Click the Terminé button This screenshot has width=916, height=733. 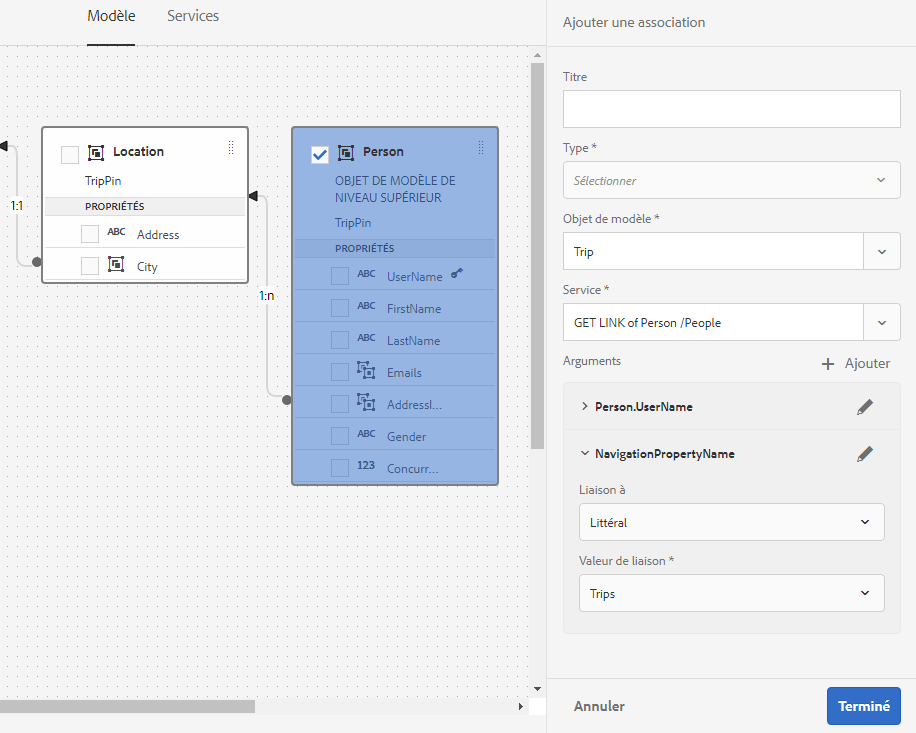point(863,706)
